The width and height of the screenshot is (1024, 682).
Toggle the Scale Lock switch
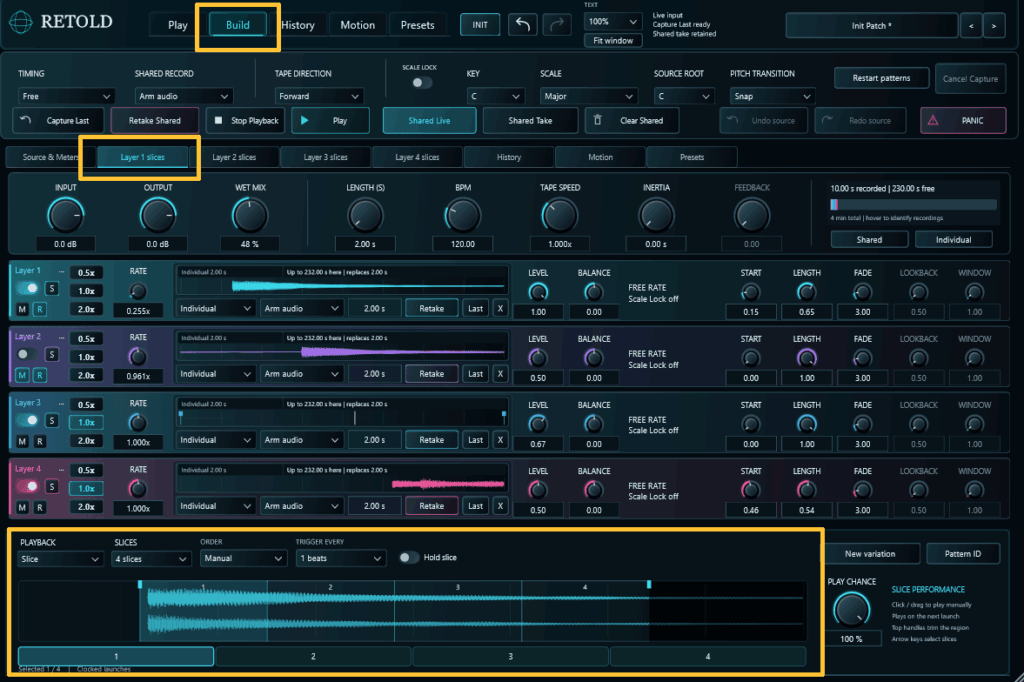click(x=422, y=82)
